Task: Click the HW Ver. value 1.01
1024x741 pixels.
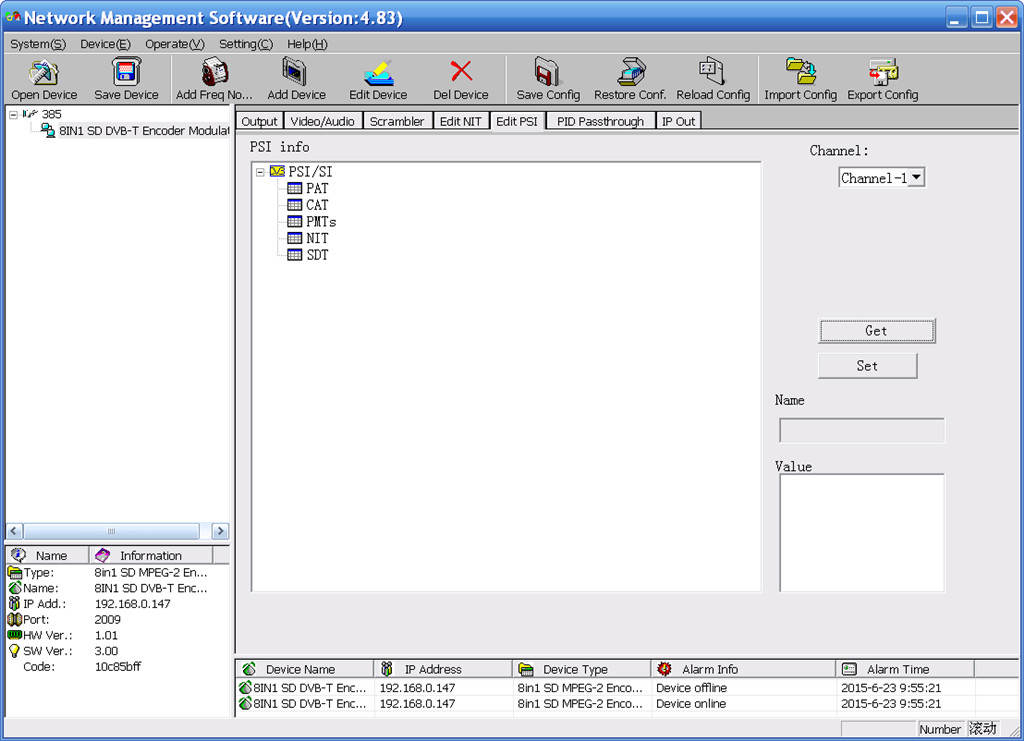Action: pyautogui.click(x=106, y=635)
